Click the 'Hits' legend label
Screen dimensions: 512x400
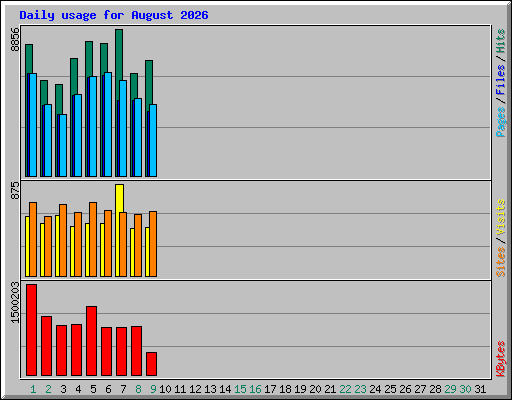click(x=500, y=41)
